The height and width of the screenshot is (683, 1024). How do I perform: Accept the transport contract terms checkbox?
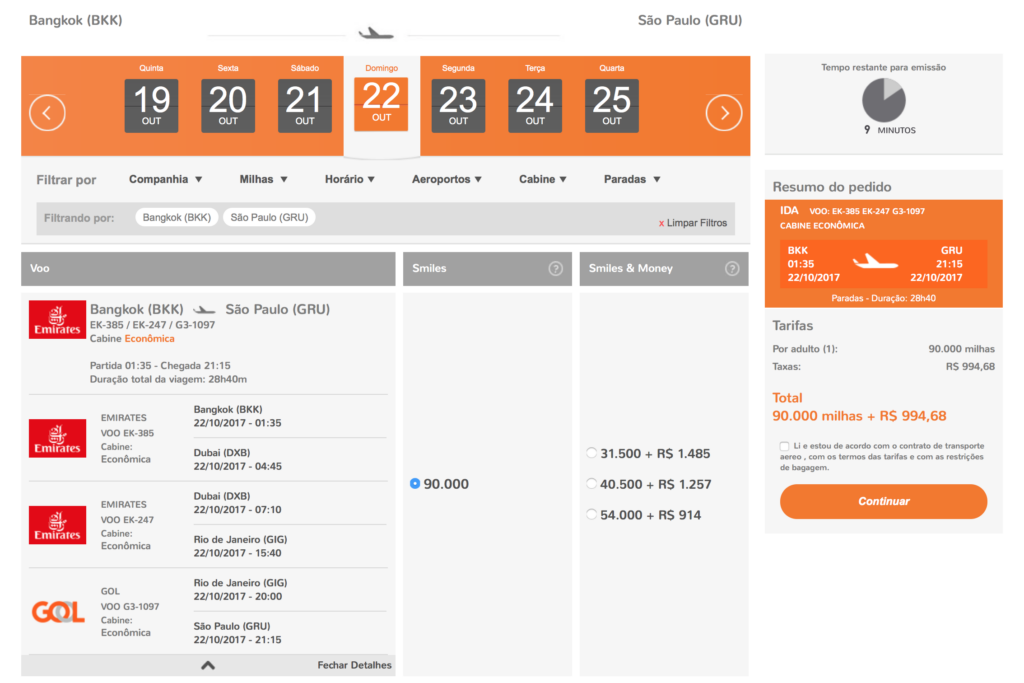coord(784,446)
